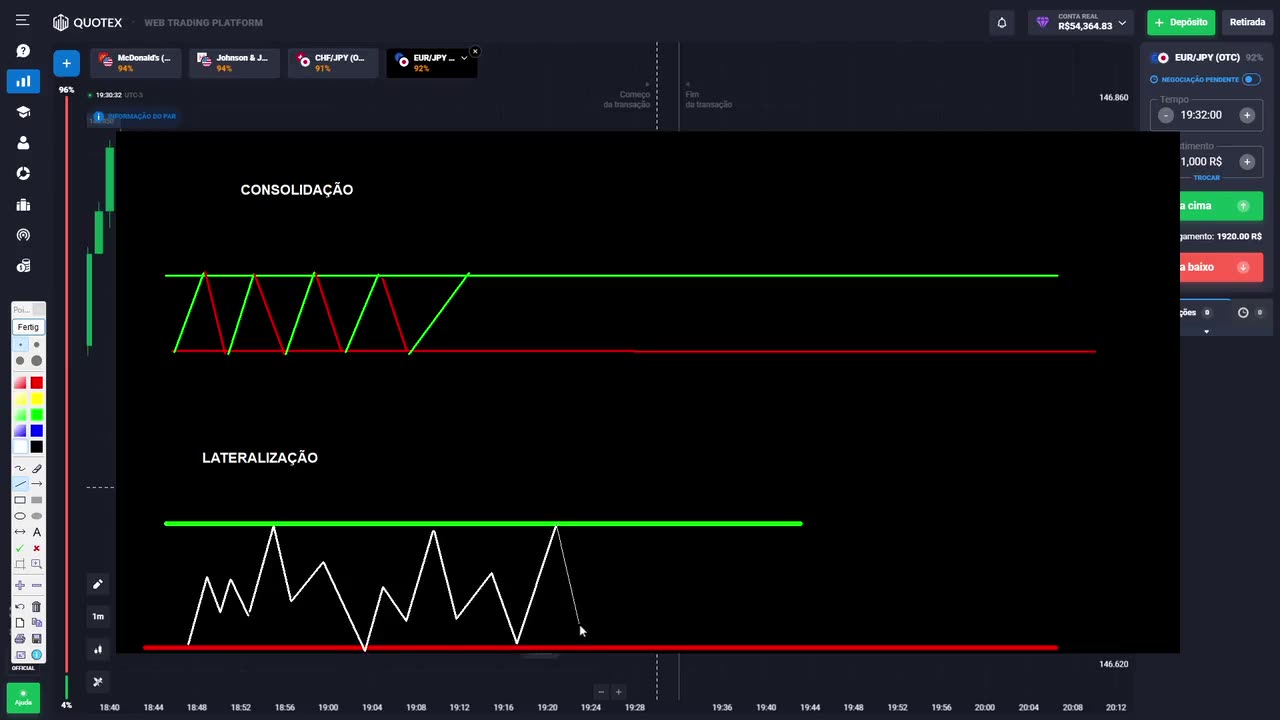Screen dimensions: 1280x720
Task: Select the text 'A' tool
Action: pos(37,532)
